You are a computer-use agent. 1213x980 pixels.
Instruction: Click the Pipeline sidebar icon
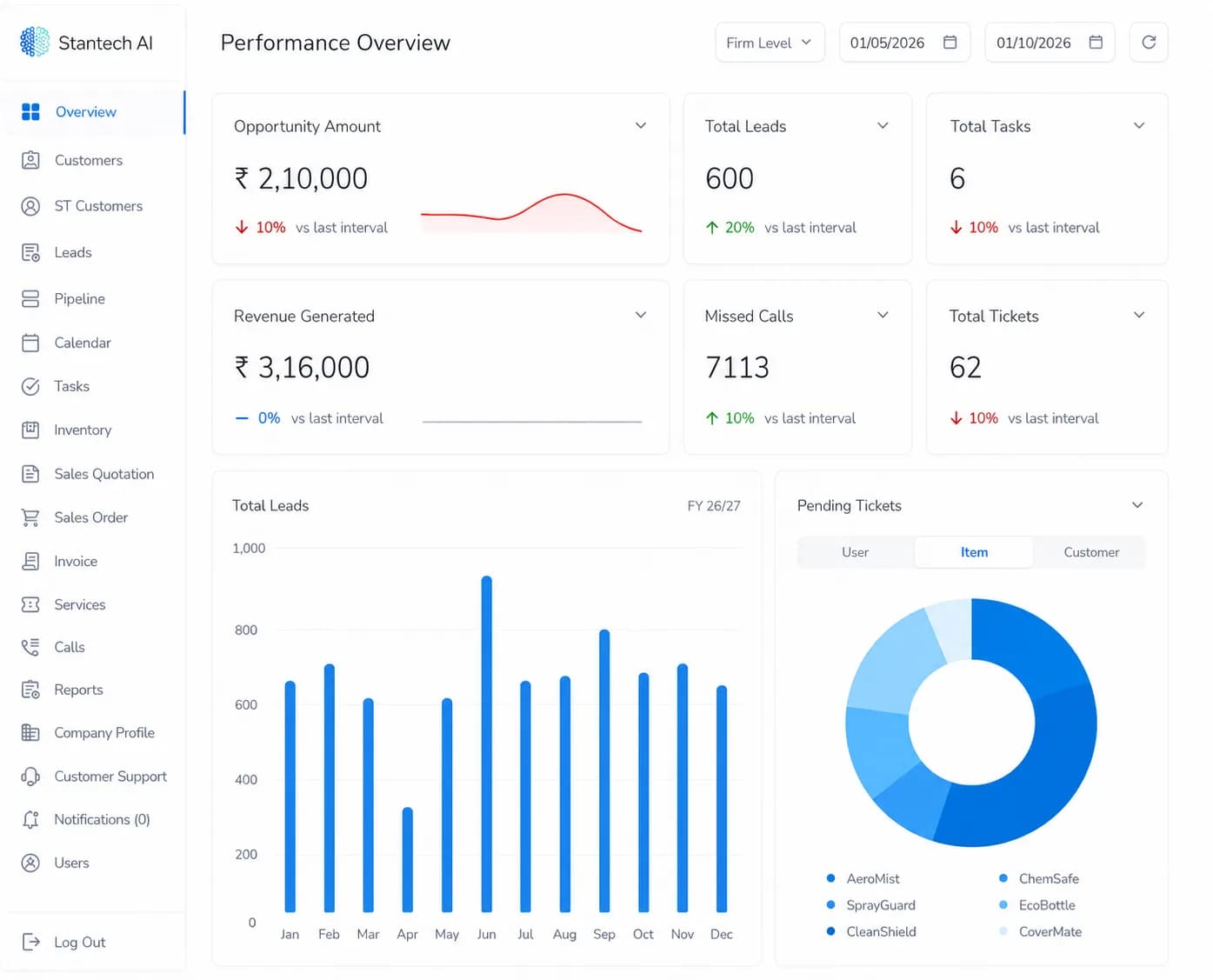[30, 299]
